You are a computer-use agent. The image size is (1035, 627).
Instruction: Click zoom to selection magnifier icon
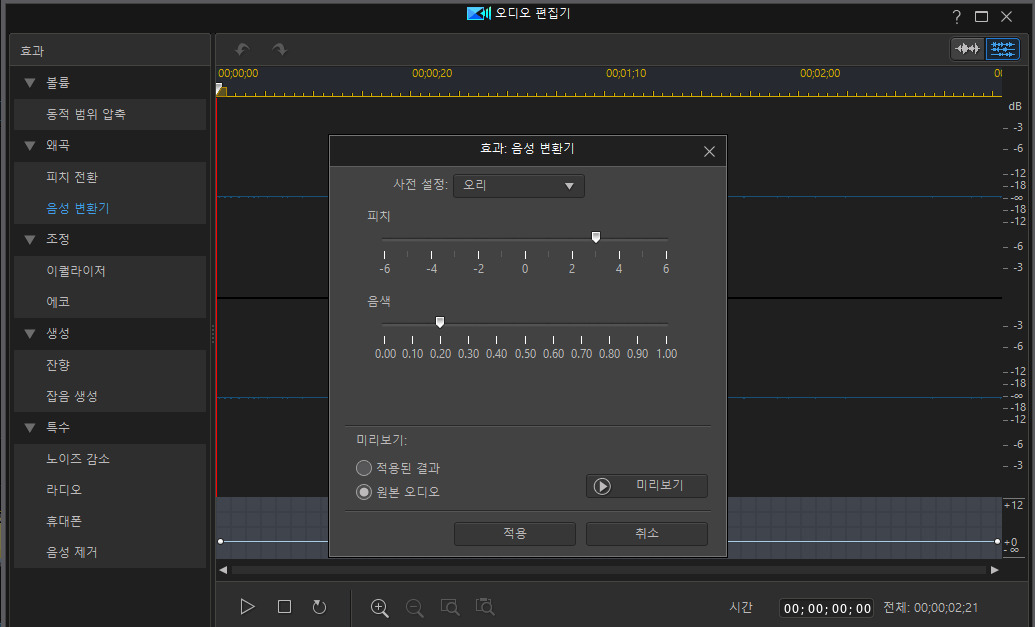tap(450, 607)
